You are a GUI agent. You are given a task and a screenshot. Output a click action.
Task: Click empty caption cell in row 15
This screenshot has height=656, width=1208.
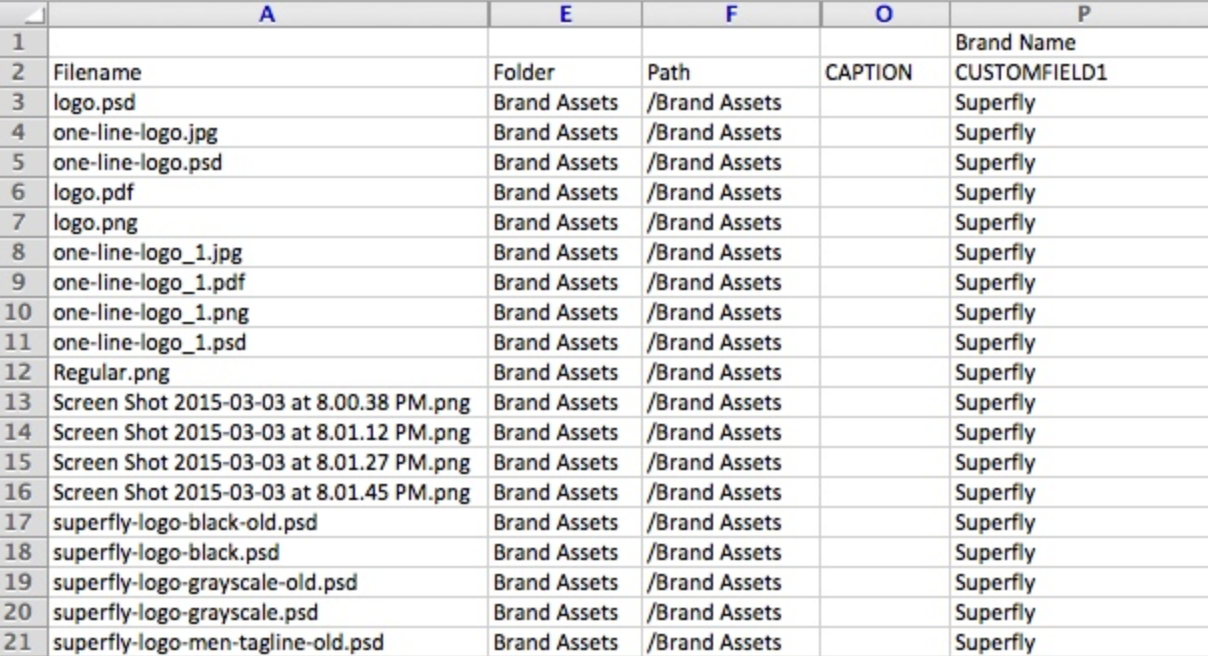click(x=885, y=462)
